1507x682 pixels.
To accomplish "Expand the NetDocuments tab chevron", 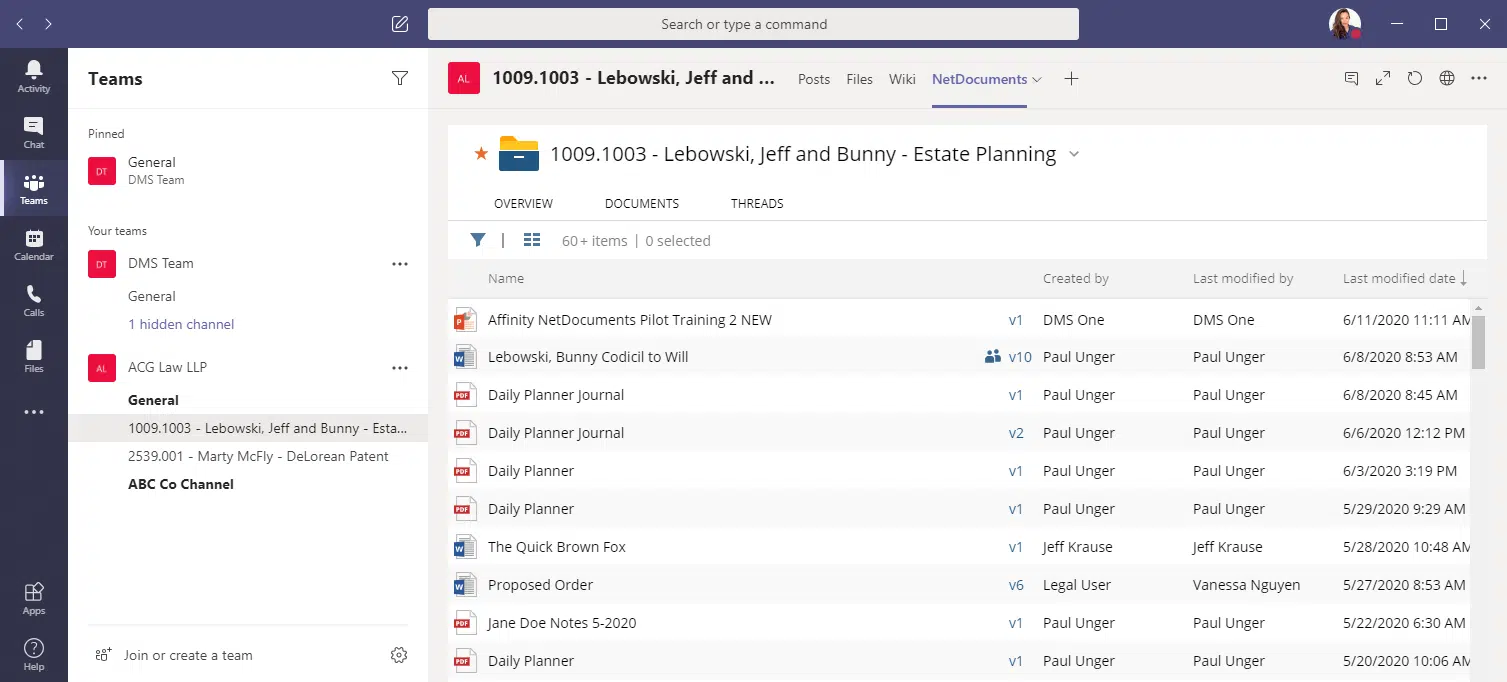I will [1037, 80].
